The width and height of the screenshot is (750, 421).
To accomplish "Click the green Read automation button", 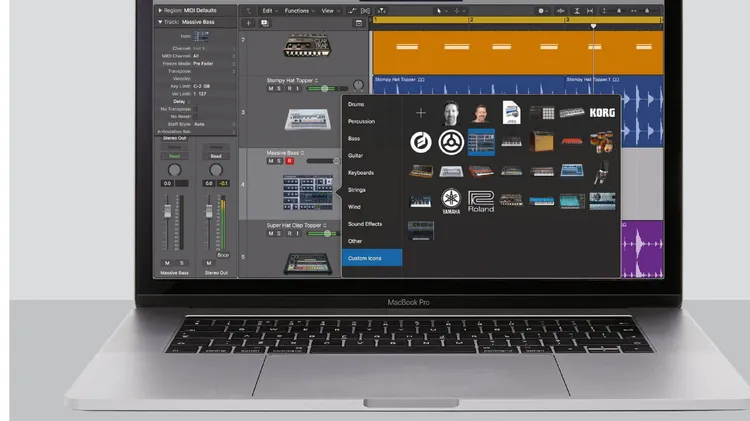I will pos(175,156).
